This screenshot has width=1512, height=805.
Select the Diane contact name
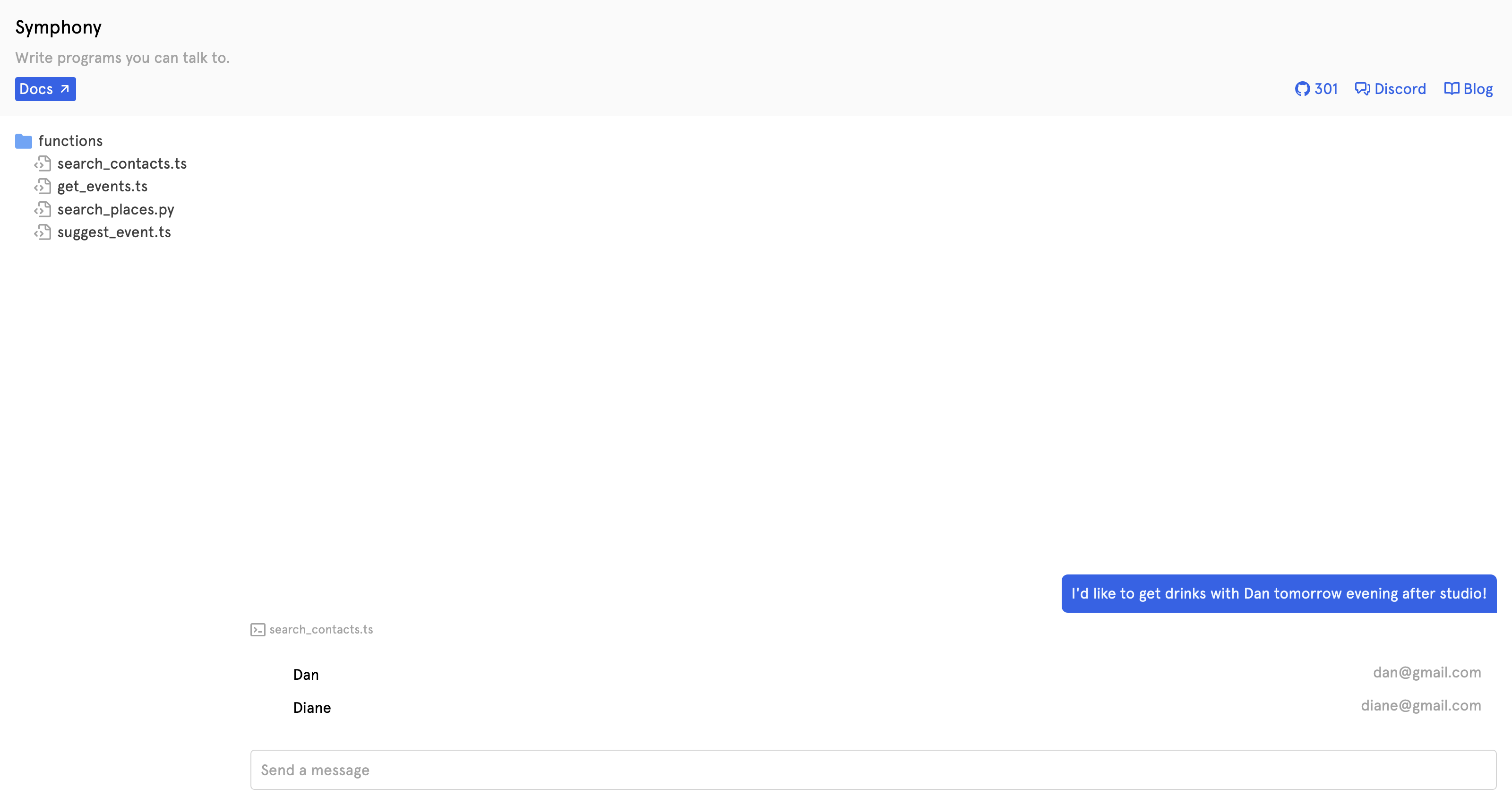[312, 708]
